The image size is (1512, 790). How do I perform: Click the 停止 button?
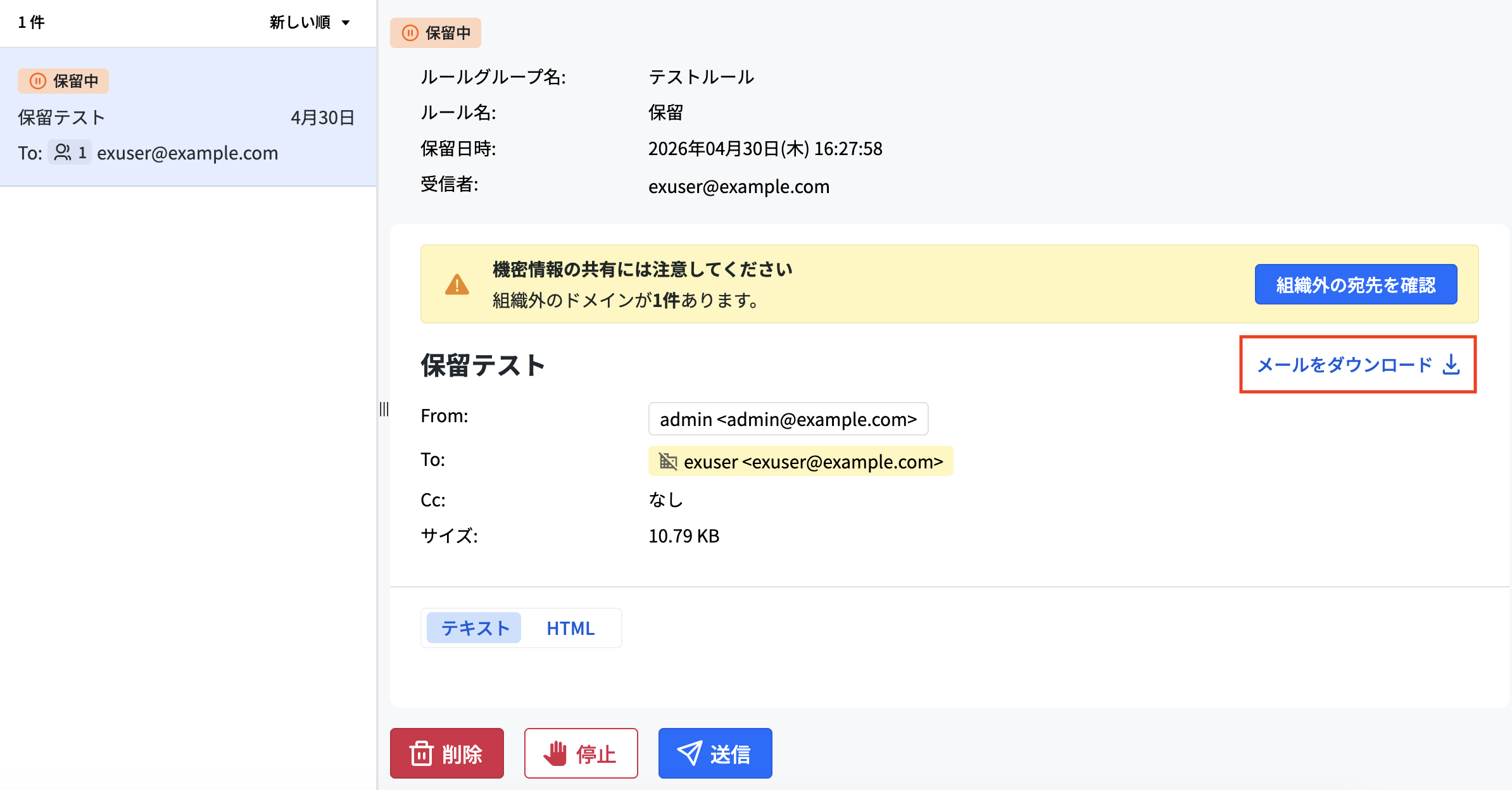[x=581, y=753]
